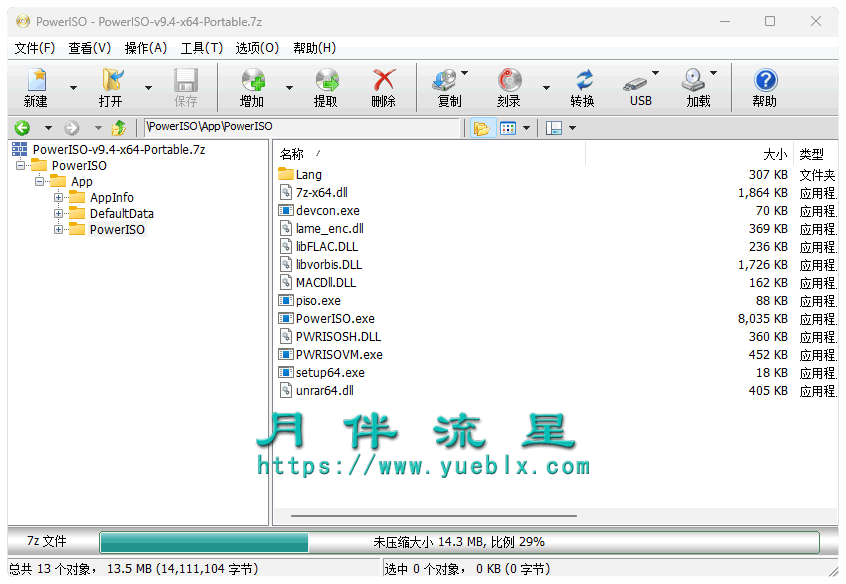The width and height of the screenshot is (846, 584).
Task: Open the USB dropdown arrow
Action: pyautogui.click(x=656, y=72)
